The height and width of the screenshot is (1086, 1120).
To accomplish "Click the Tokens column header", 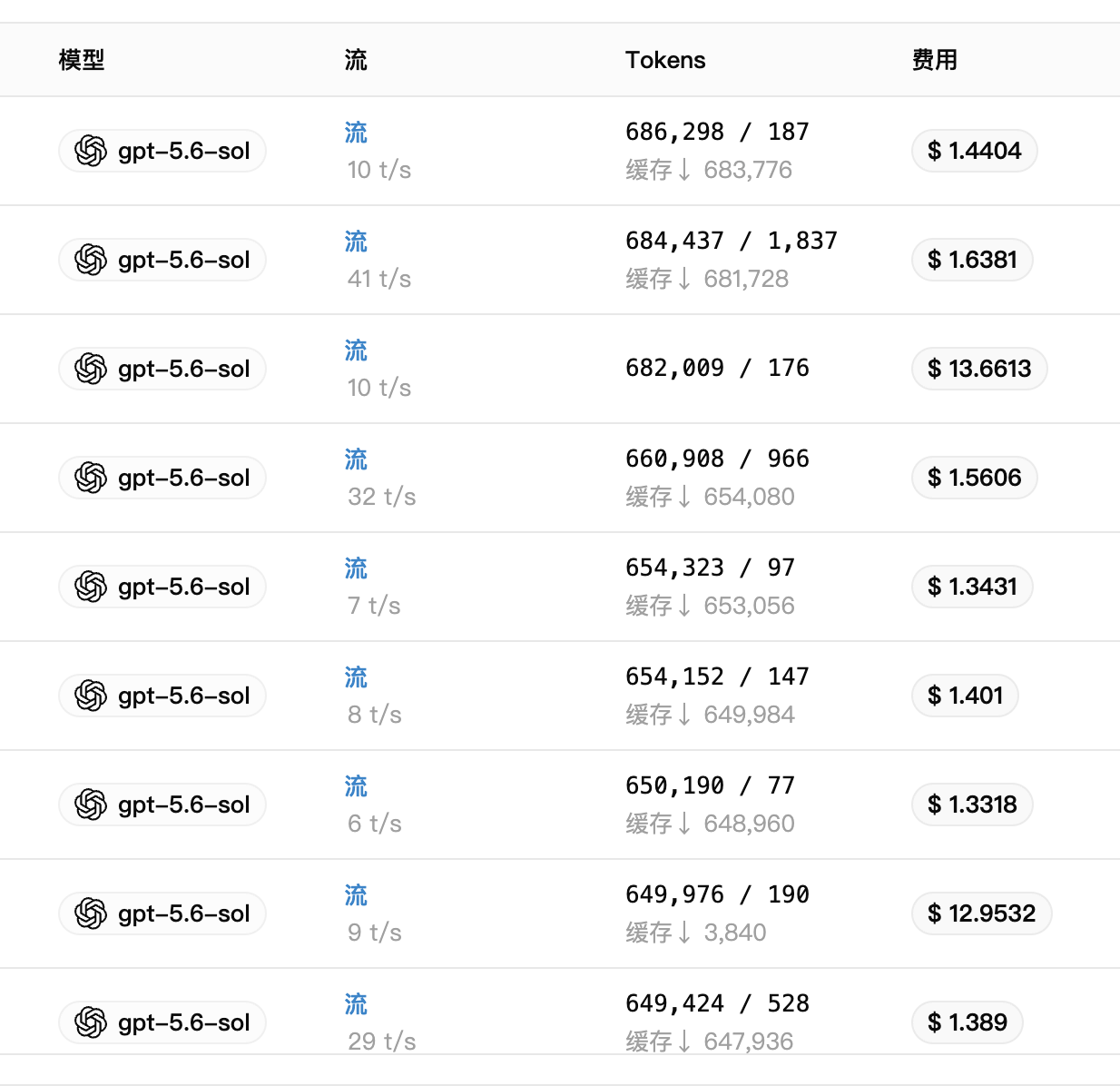I will 665,60.
